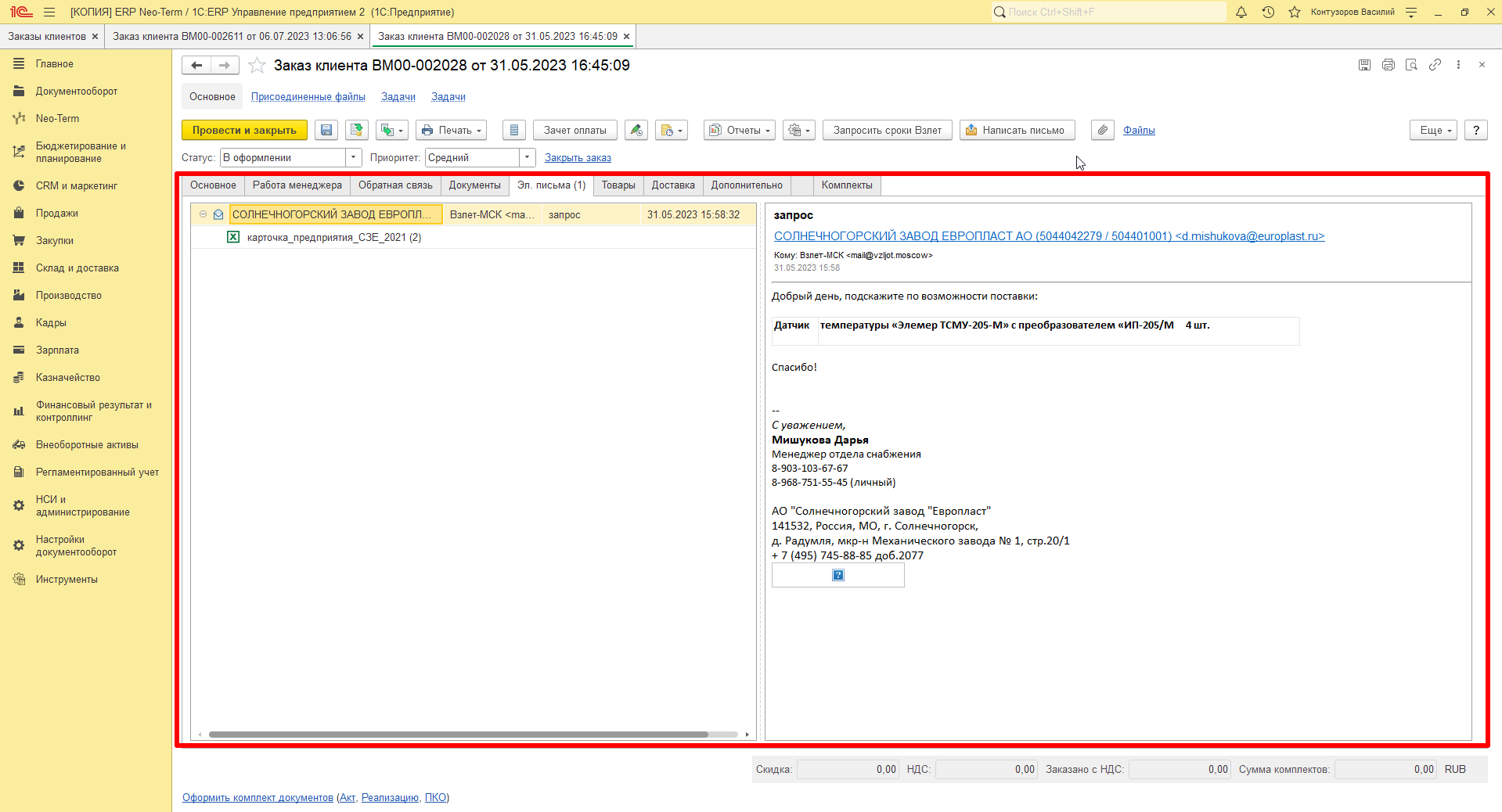1502x812 pixels.
Task: Click the post document icon
Action: (x=357, y=131)
